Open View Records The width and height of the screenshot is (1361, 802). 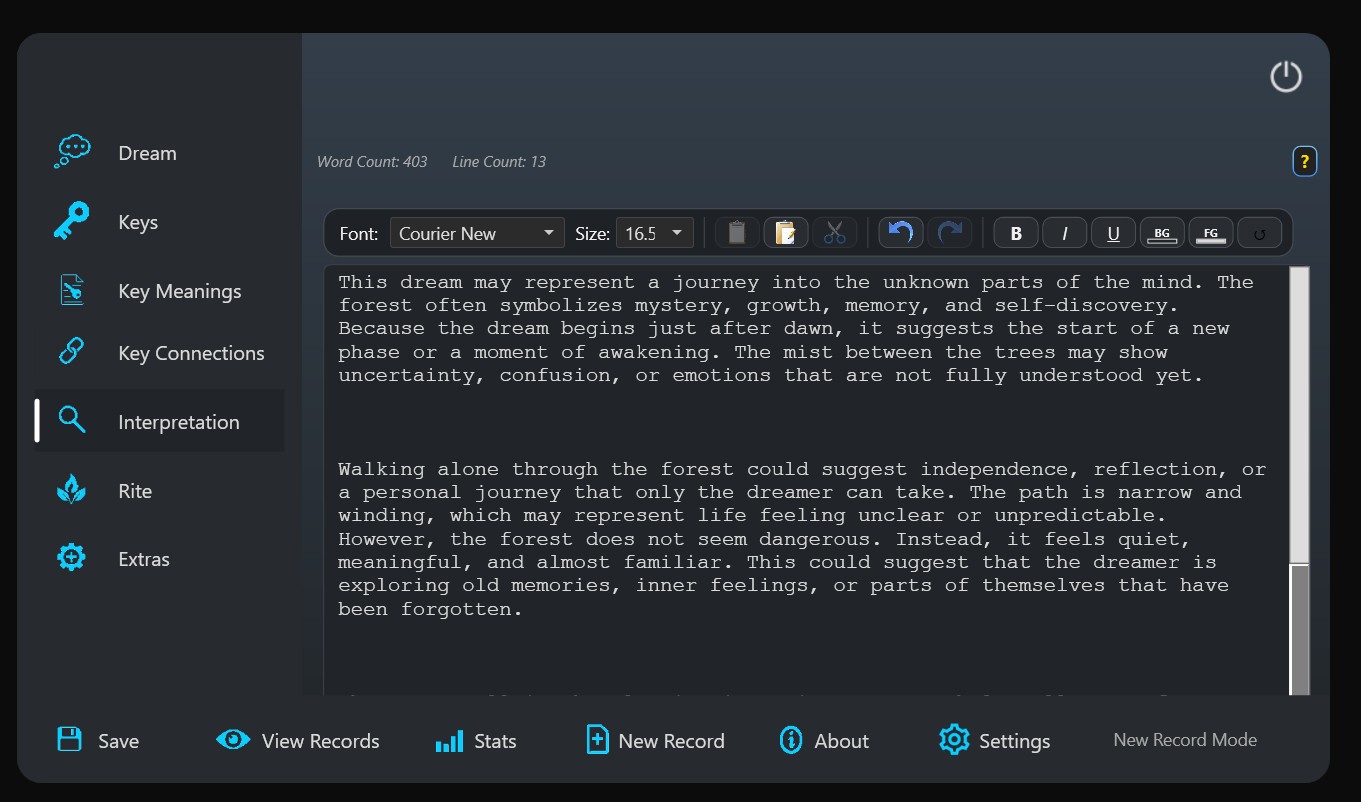pos(298,740)
